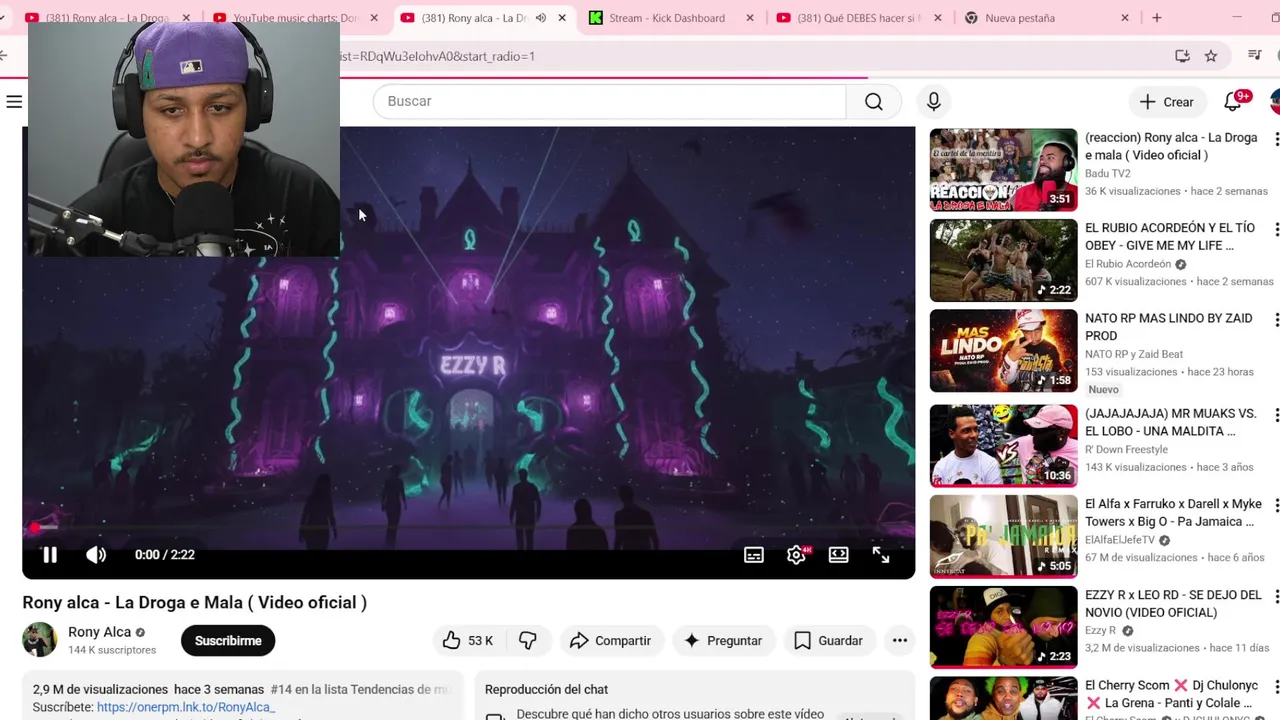Screen dimensions: 1280x720
Task: Close the Kick Dashboard tab
Action: [x=750, y=18]
